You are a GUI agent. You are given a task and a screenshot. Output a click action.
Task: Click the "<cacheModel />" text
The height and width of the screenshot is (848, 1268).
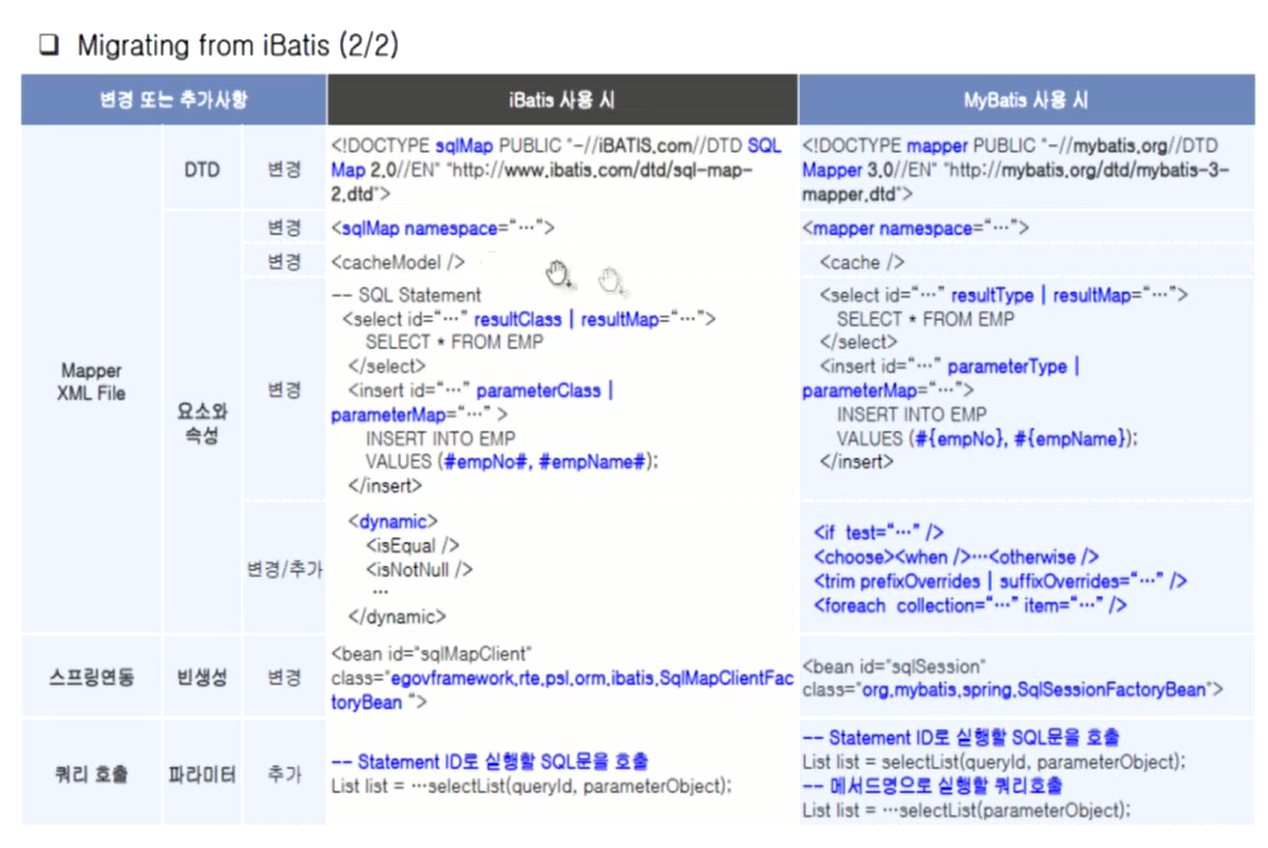tap(398, 262)
